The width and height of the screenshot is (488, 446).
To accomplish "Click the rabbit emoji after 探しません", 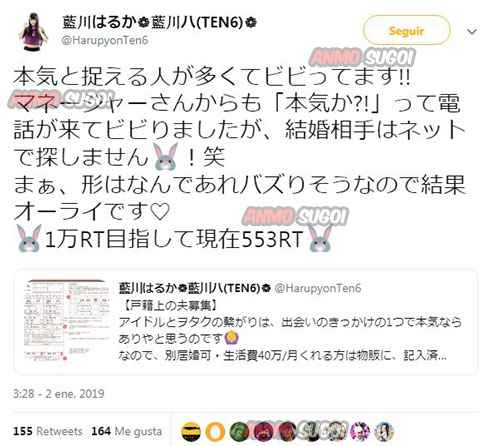I will pyautogui.click(x=165, y=156).
